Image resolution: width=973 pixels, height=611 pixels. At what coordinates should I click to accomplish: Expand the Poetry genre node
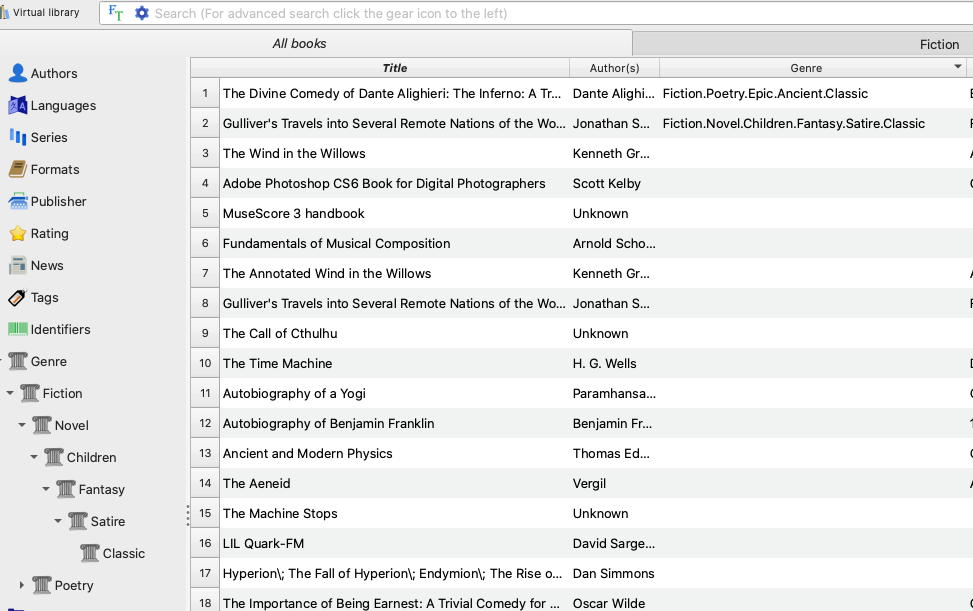22,585
